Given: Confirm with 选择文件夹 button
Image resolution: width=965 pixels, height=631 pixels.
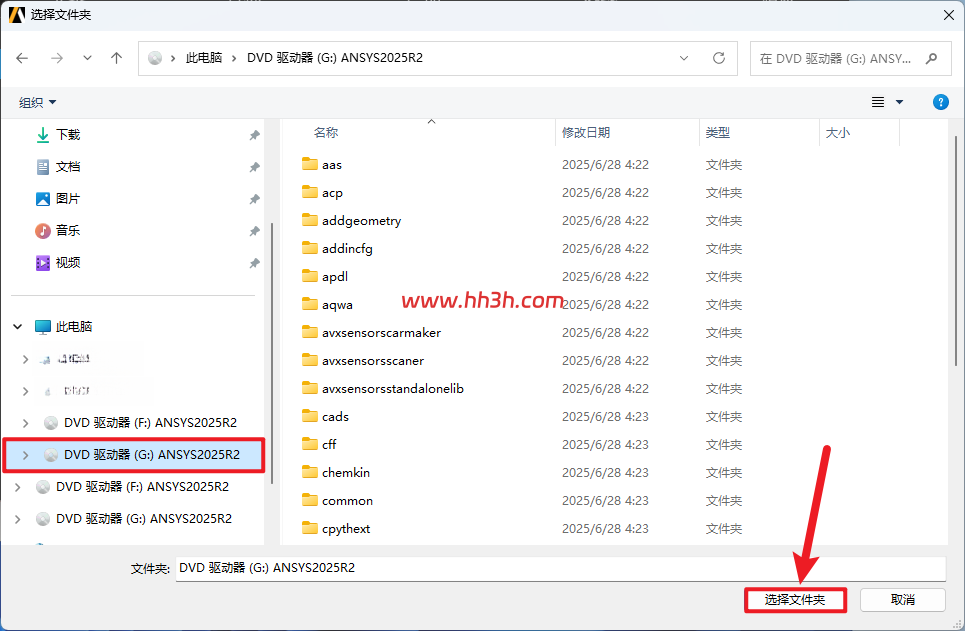Looking at the screenshot, I should (795, 600).
